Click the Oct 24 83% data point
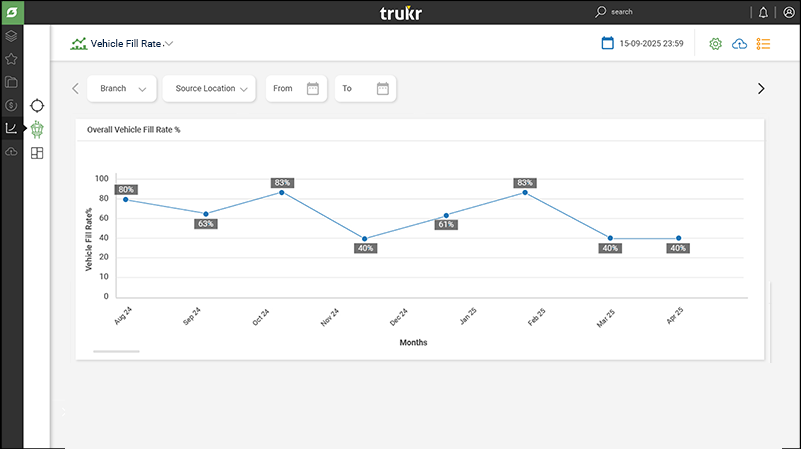The image size is (801, 449). tap(282, 192)
